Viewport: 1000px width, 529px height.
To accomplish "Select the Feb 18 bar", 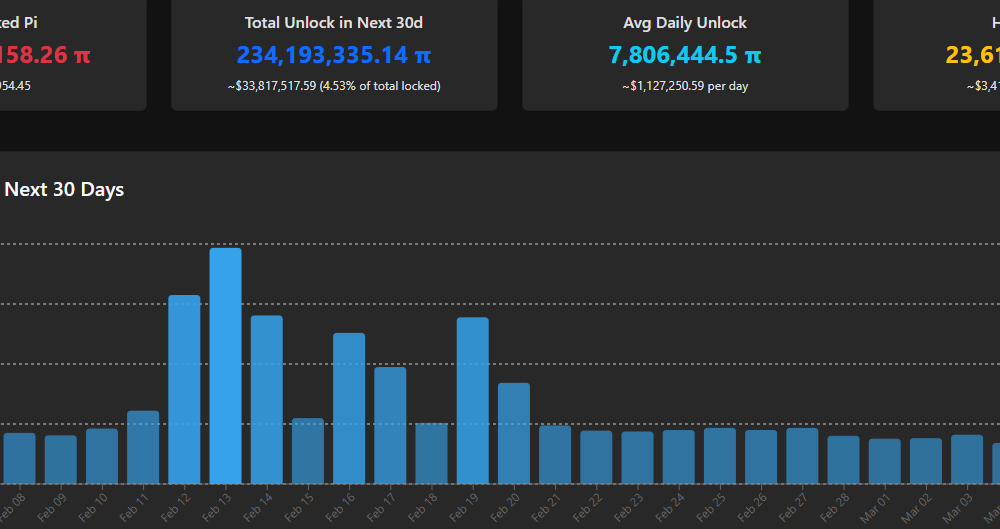I will [431, 453].
